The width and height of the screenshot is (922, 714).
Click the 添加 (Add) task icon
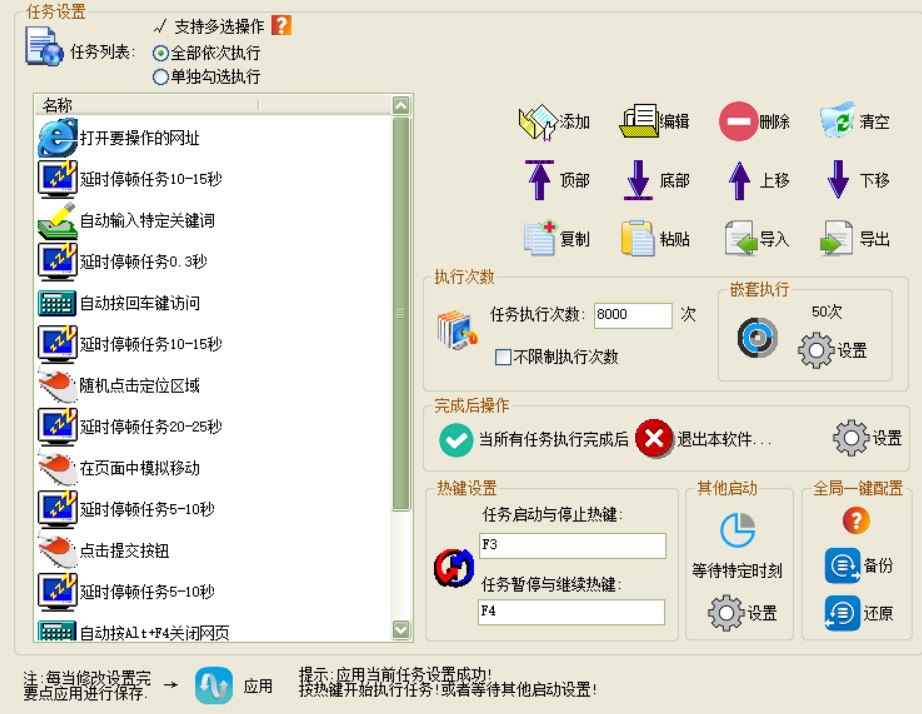(537, 122)
